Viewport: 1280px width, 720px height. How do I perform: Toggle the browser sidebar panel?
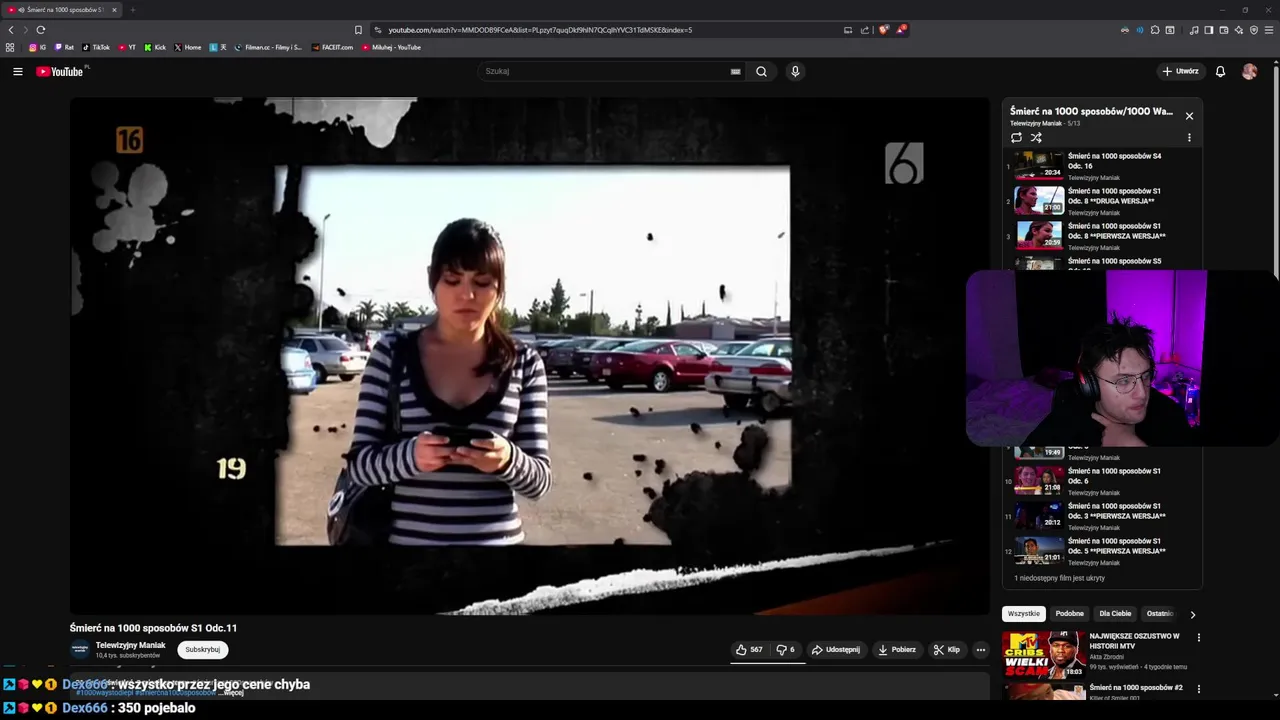click(1209, 30)
